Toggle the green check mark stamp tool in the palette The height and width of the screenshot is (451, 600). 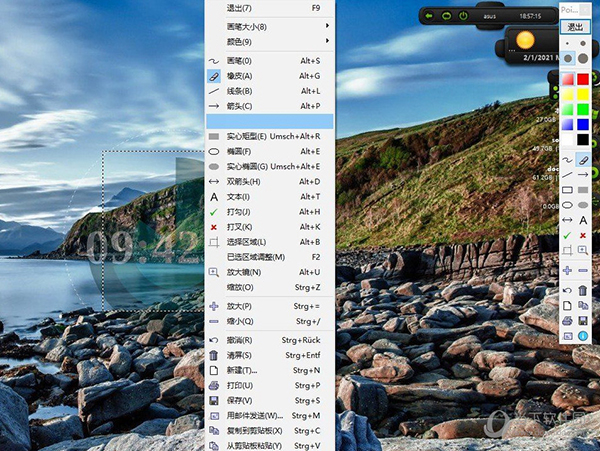[x=567, y=234]
